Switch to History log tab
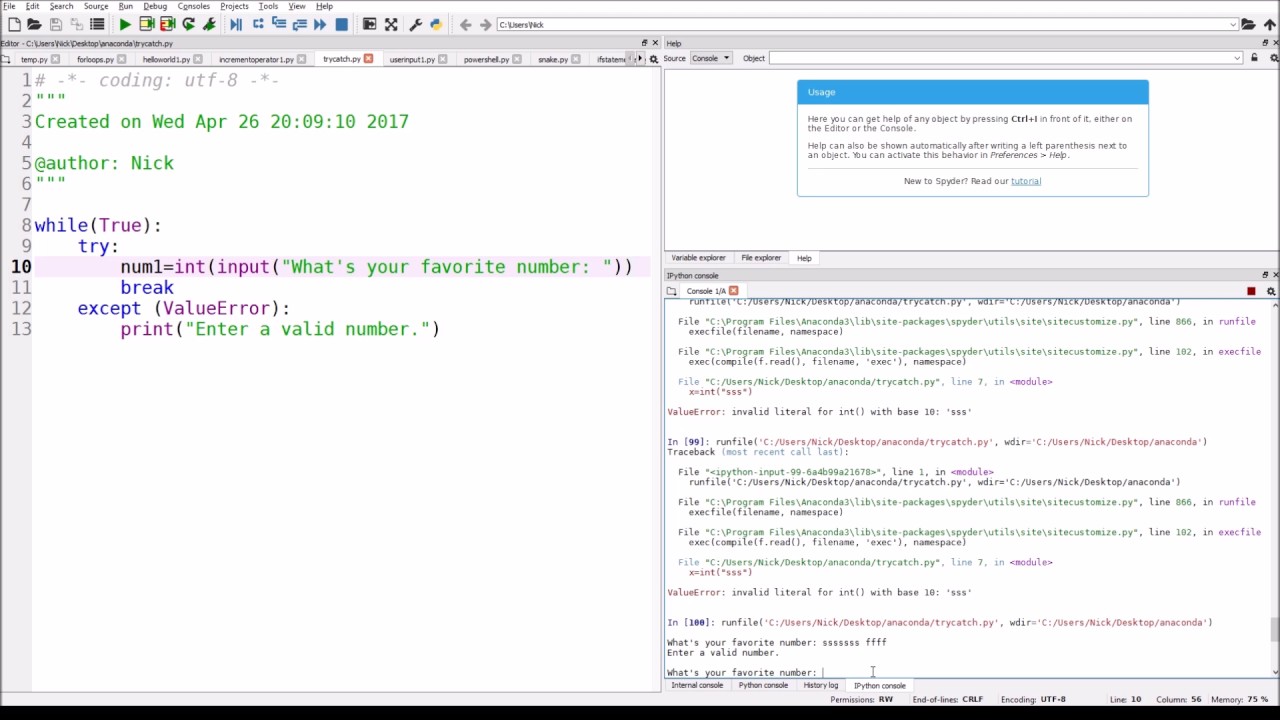1280x720 pixels. [820, 686]
